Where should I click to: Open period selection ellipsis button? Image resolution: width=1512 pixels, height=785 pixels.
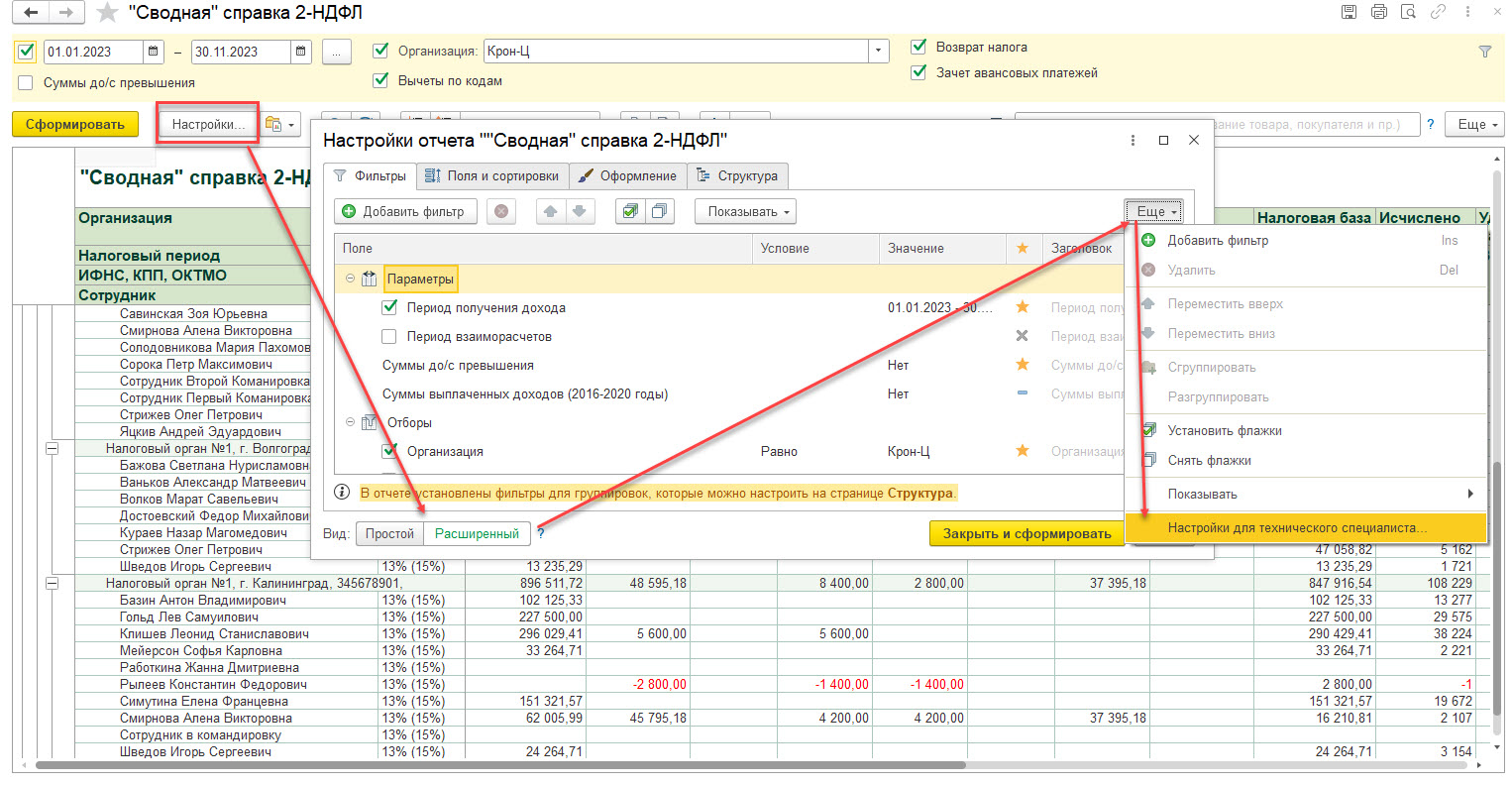pos(337,52)
